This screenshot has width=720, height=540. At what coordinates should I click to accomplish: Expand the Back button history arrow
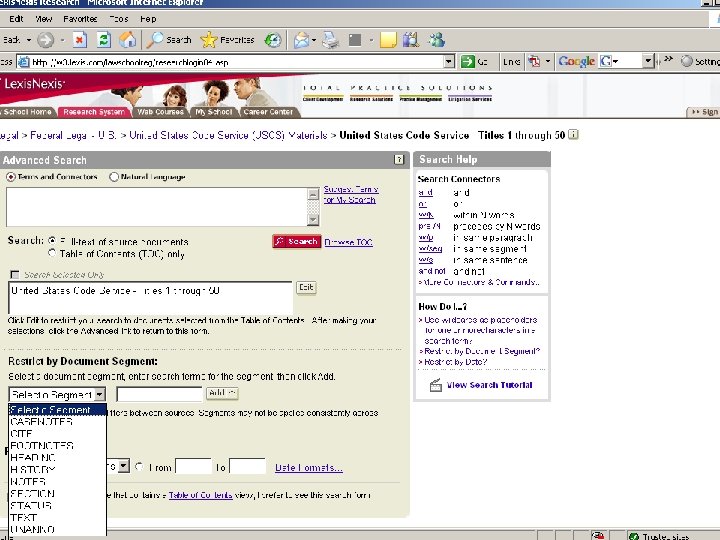[28, 40]
